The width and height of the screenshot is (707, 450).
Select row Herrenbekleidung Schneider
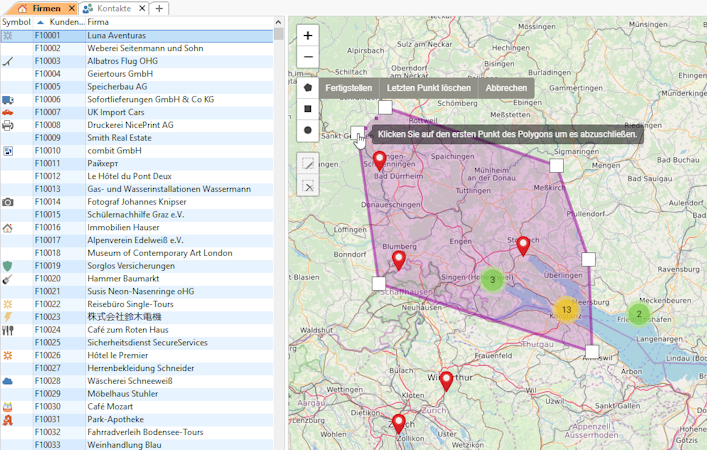pyautogui.click(x=137, y=368)
